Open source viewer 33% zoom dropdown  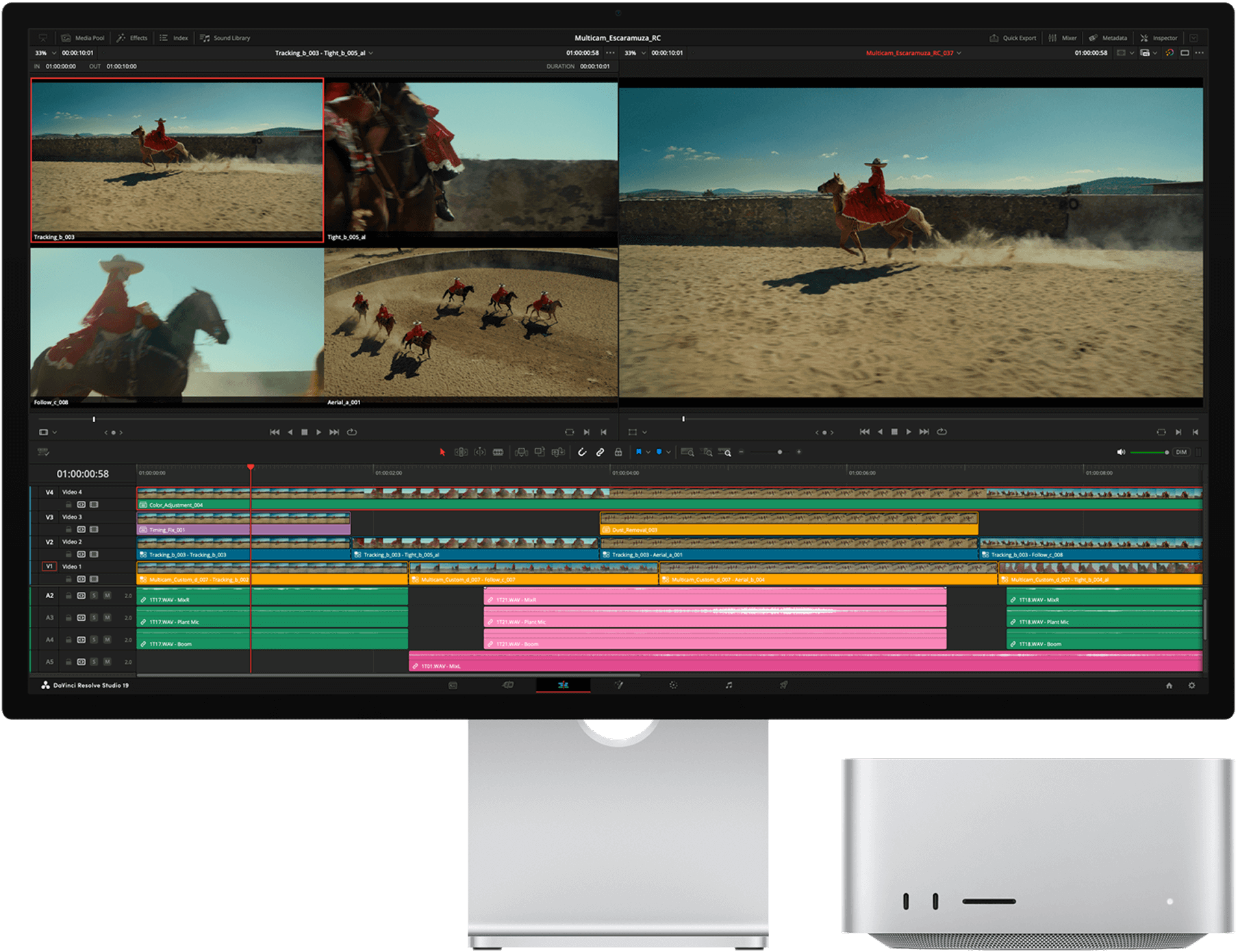tap(46, 53)
